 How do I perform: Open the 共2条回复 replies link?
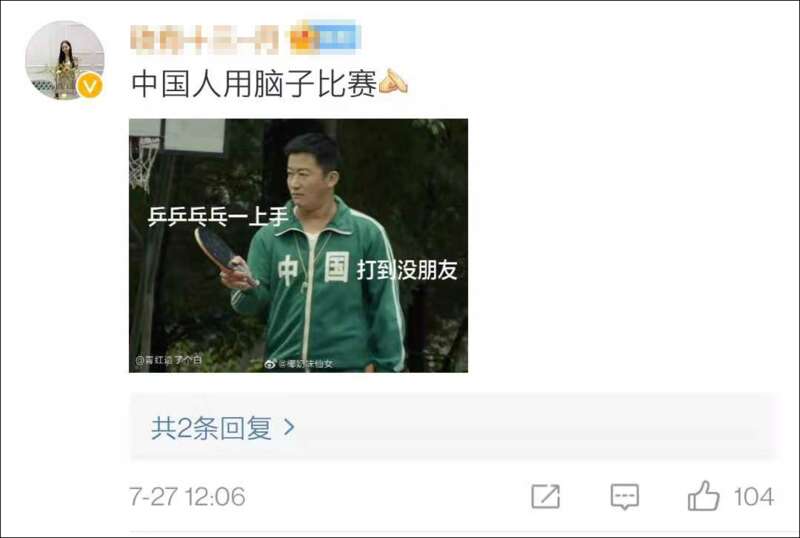(211, 428)
